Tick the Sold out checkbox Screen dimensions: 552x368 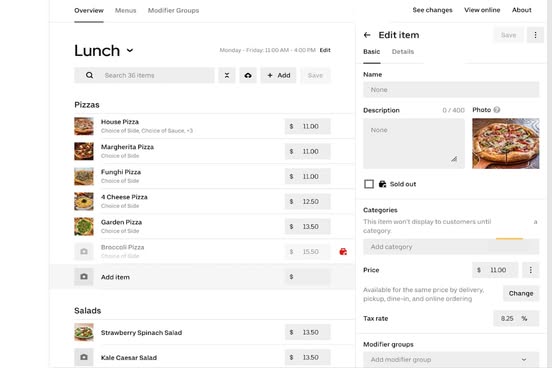coord(369,184)
